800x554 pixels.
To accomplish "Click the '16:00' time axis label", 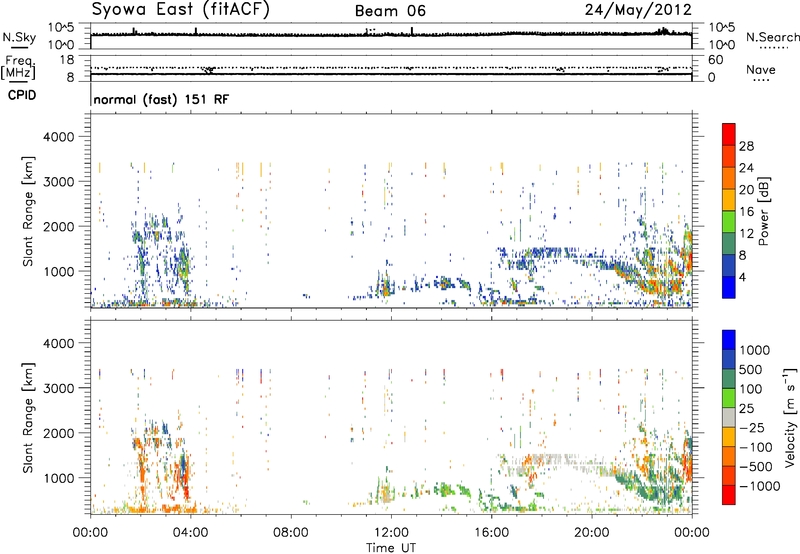I will (491, 533).
